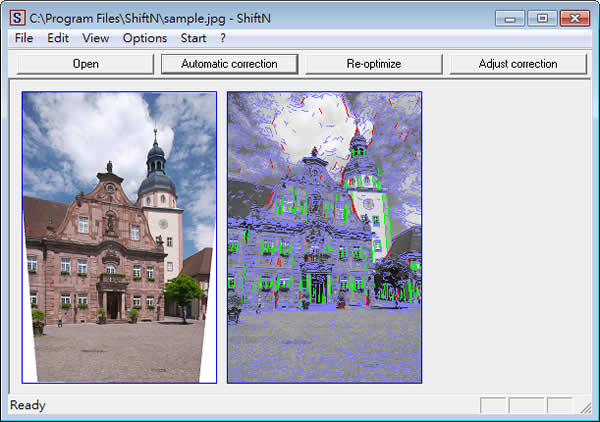
Task: Open the ? help menu
Action: [223, 38]
